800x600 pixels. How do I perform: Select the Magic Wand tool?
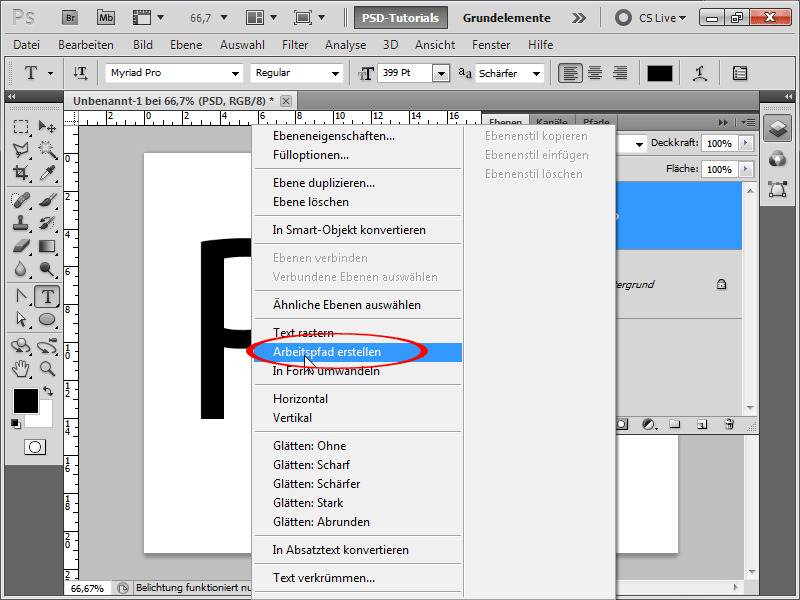click(47, 149)
